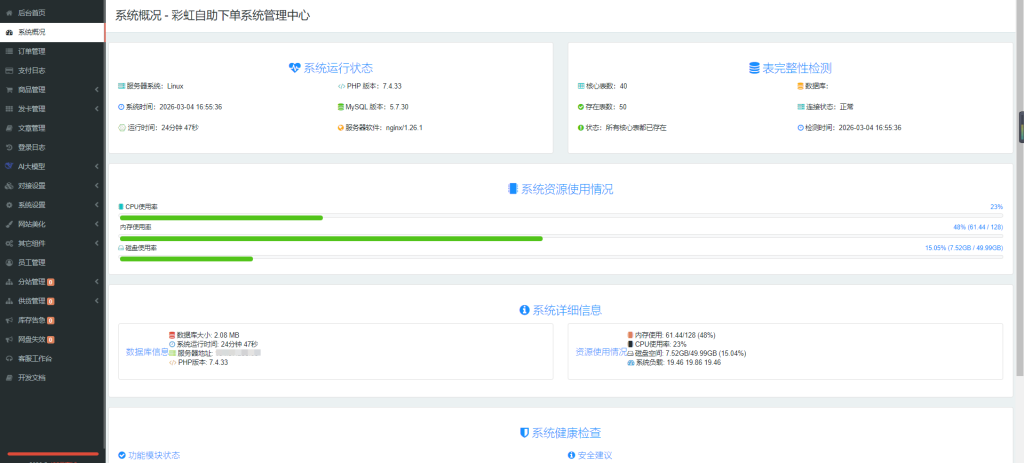This screenshot has width=1024, height=463.
Task: Click the 功能模块状态 heading link
Action: (x=153, y=455)
